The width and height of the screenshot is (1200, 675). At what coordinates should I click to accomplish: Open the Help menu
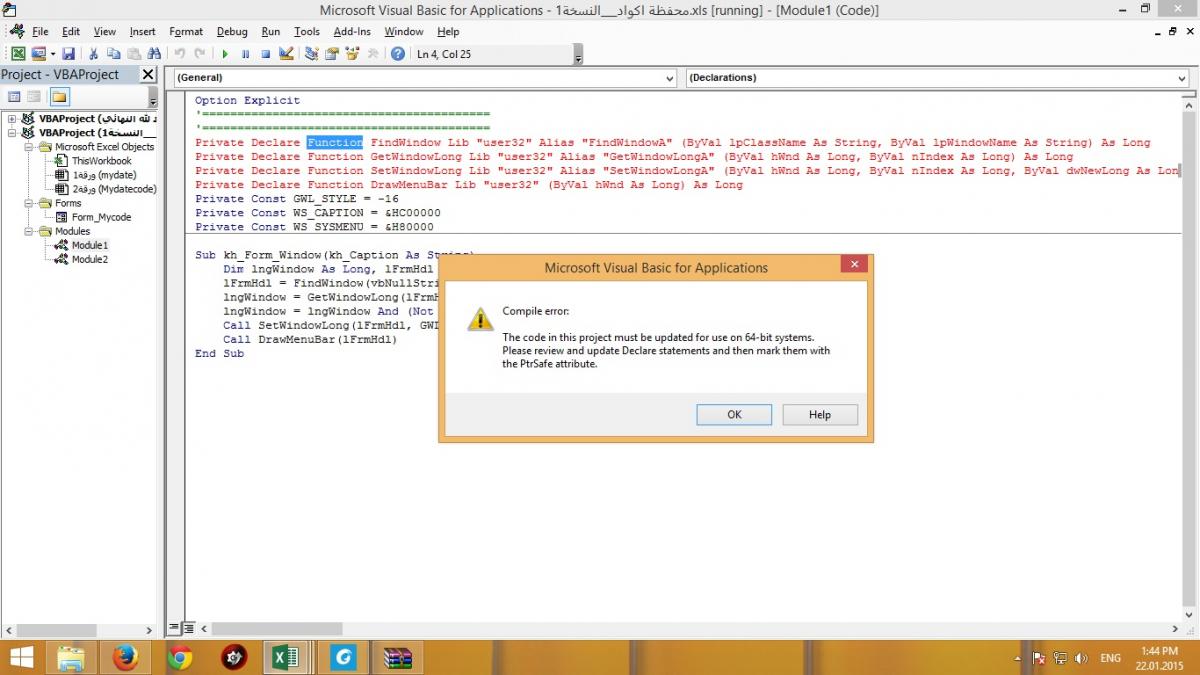point(448,32)
